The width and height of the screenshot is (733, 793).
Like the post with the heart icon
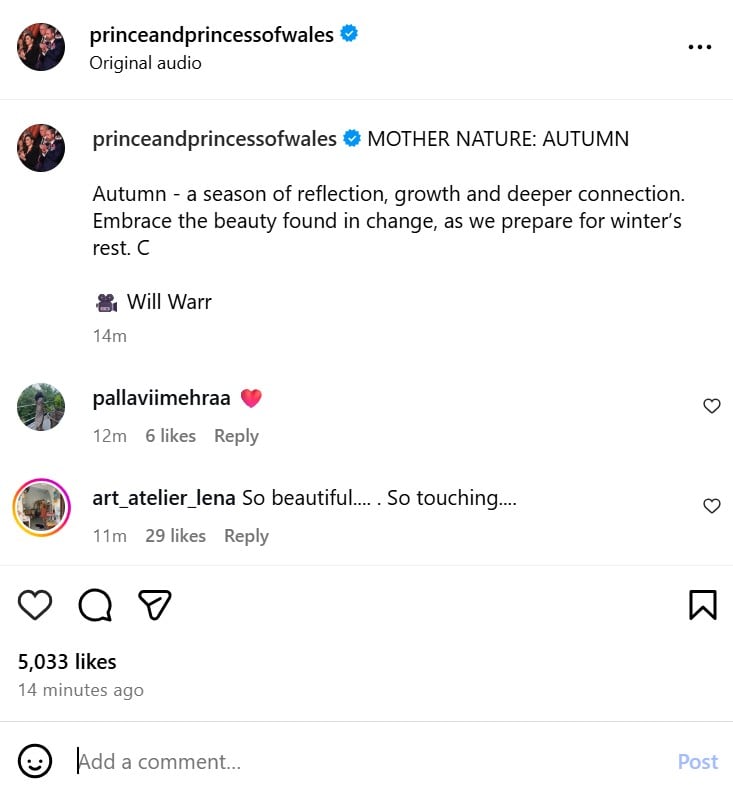(36, 604)
